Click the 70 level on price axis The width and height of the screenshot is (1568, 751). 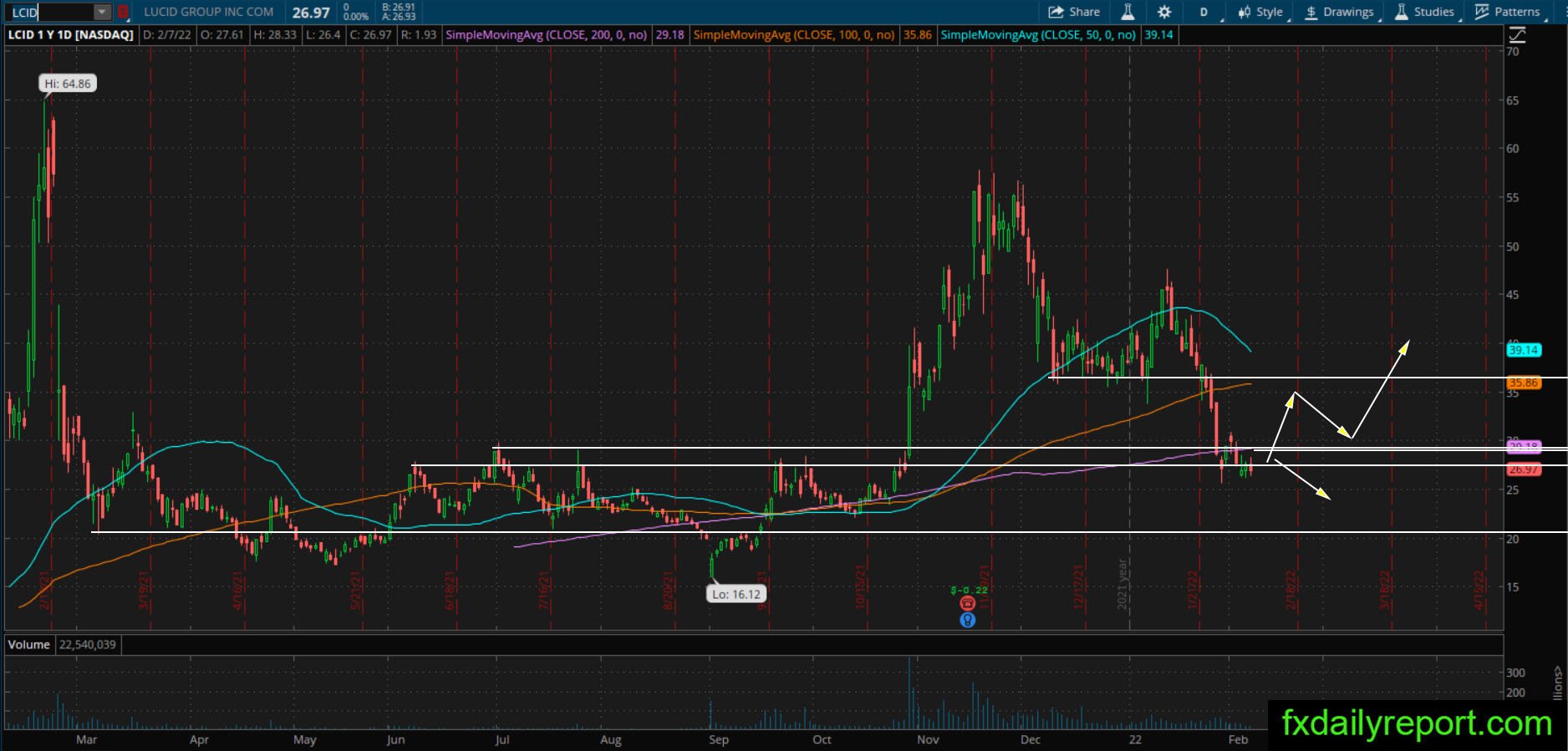(1513, 51)
